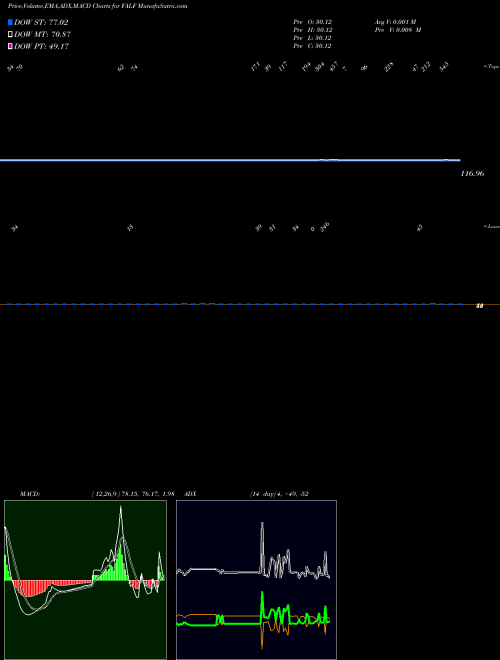Click the 545 value in Tops row
Screen dimensions: 500x660
pos(444,67)
